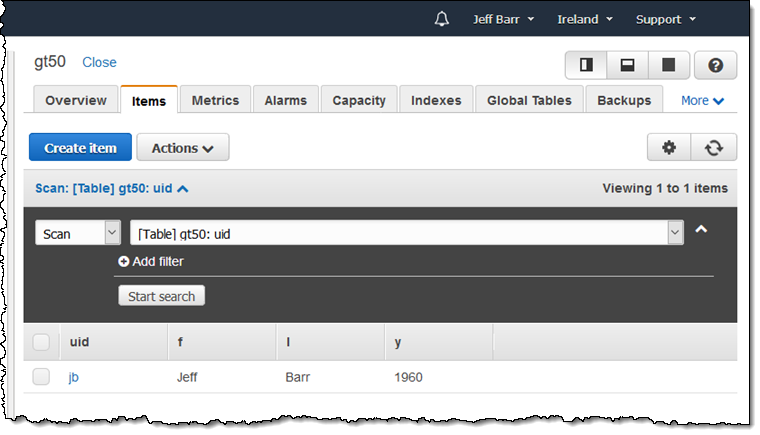This screenshot has height=435, width=760.
Task: Switch to split-panel layout view icon
Action: pyautogui.click(x=586, y=65)
